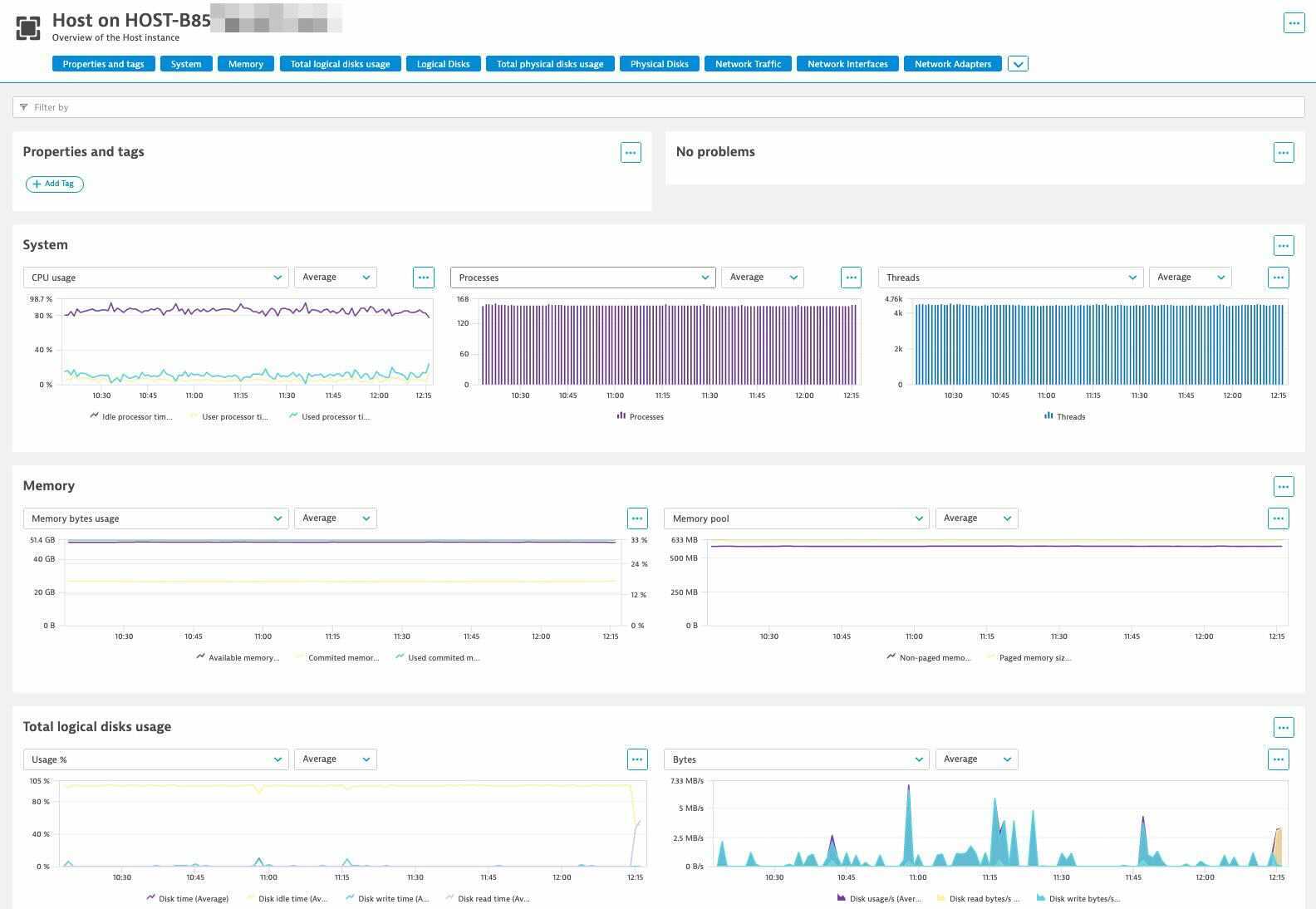
Task: Open Properties and tags section menu
Action: pos(631,153)
